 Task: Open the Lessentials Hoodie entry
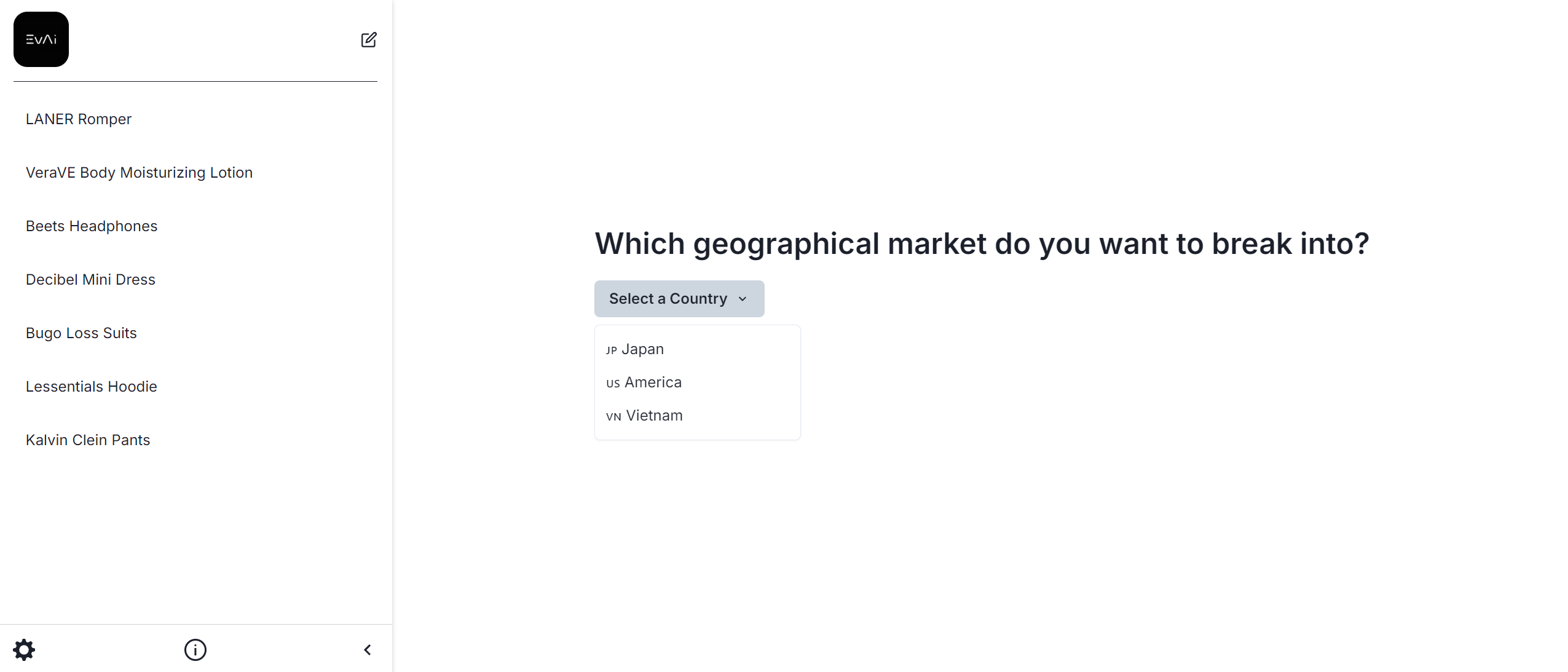92,387
